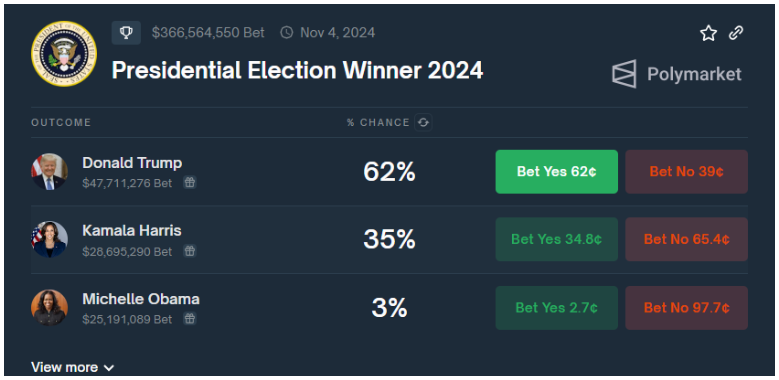The width and height of the screenshot is (779, 380).
Task: Open the Presidential Election Winner 2024 title
Action: pos(297,71)
